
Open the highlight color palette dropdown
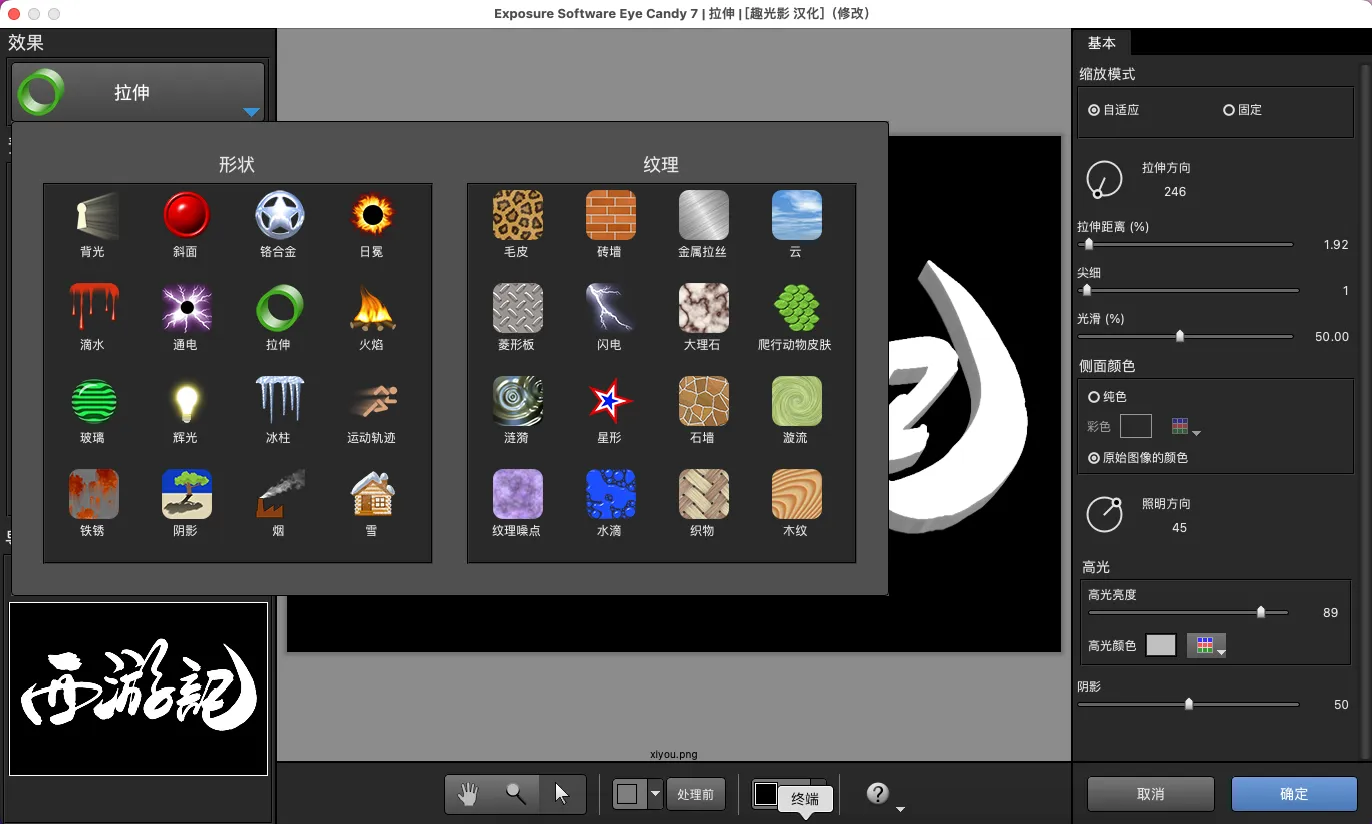pos(1206,646)
